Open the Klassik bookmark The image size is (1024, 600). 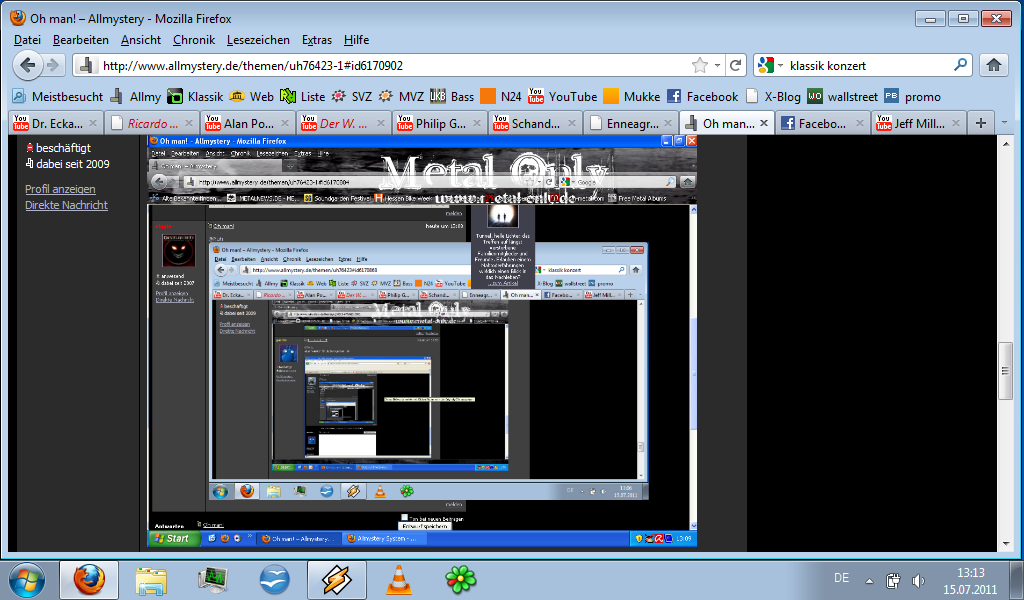(195, 97)
